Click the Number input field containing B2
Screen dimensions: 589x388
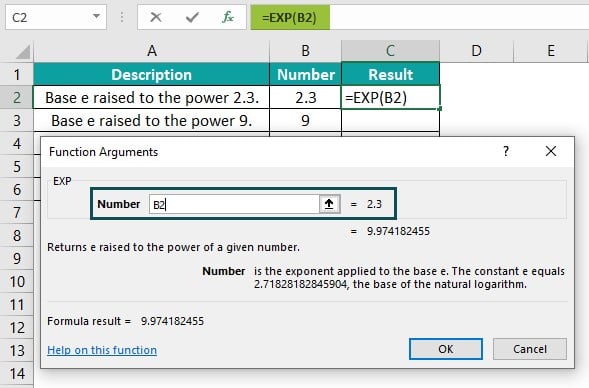coord(234,204)
